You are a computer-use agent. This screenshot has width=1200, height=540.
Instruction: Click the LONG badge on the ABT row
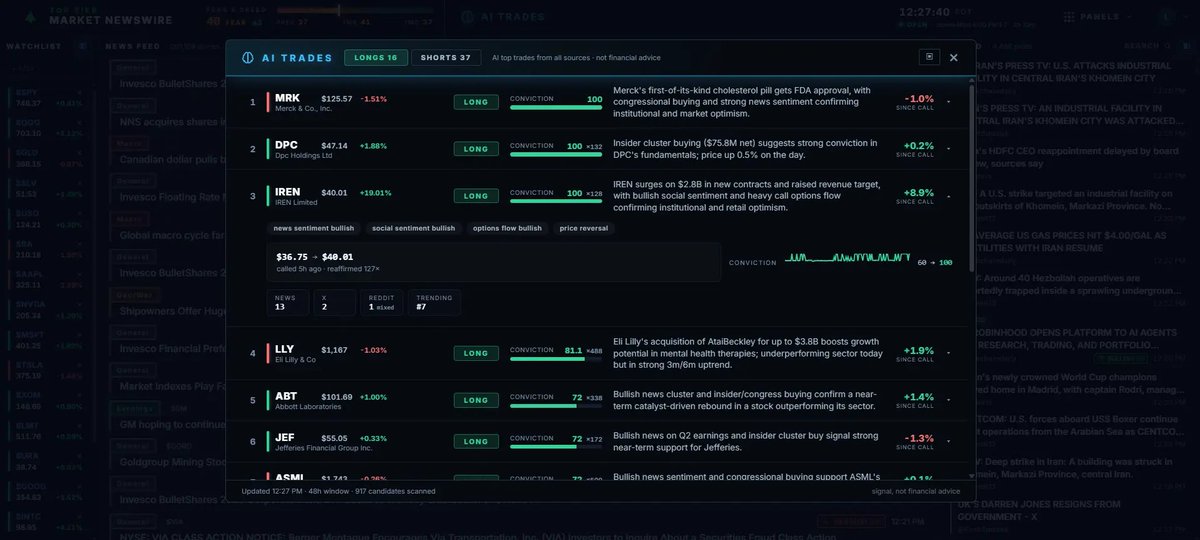click(476, 400)
